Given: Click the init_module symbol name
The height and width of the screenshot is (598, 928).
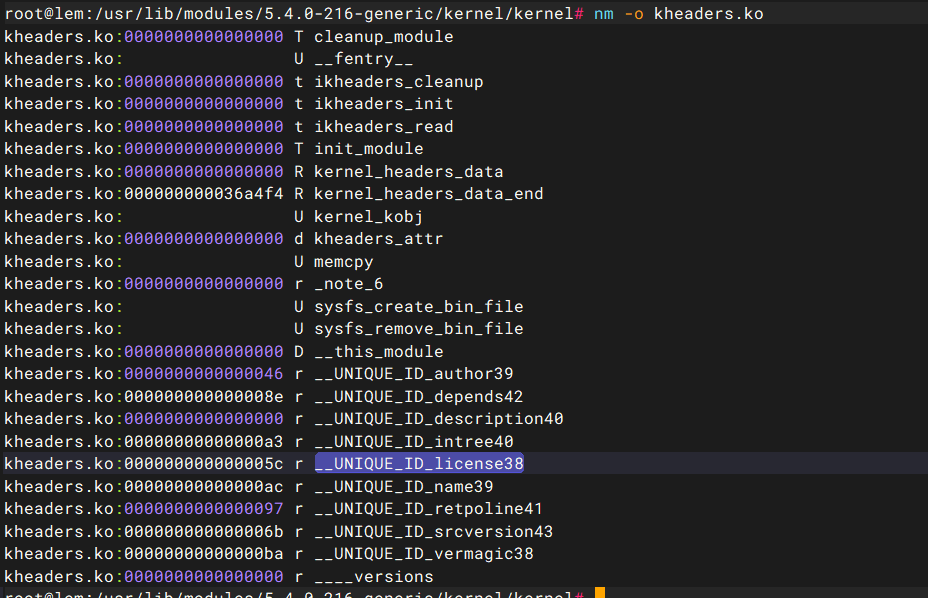Looking at the screenshot, I should [369, 149].
